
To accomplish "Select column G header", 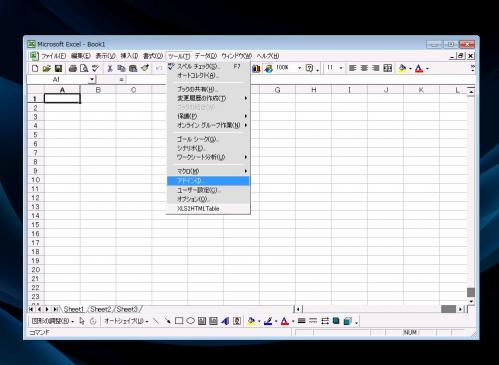I will (277, 90).
